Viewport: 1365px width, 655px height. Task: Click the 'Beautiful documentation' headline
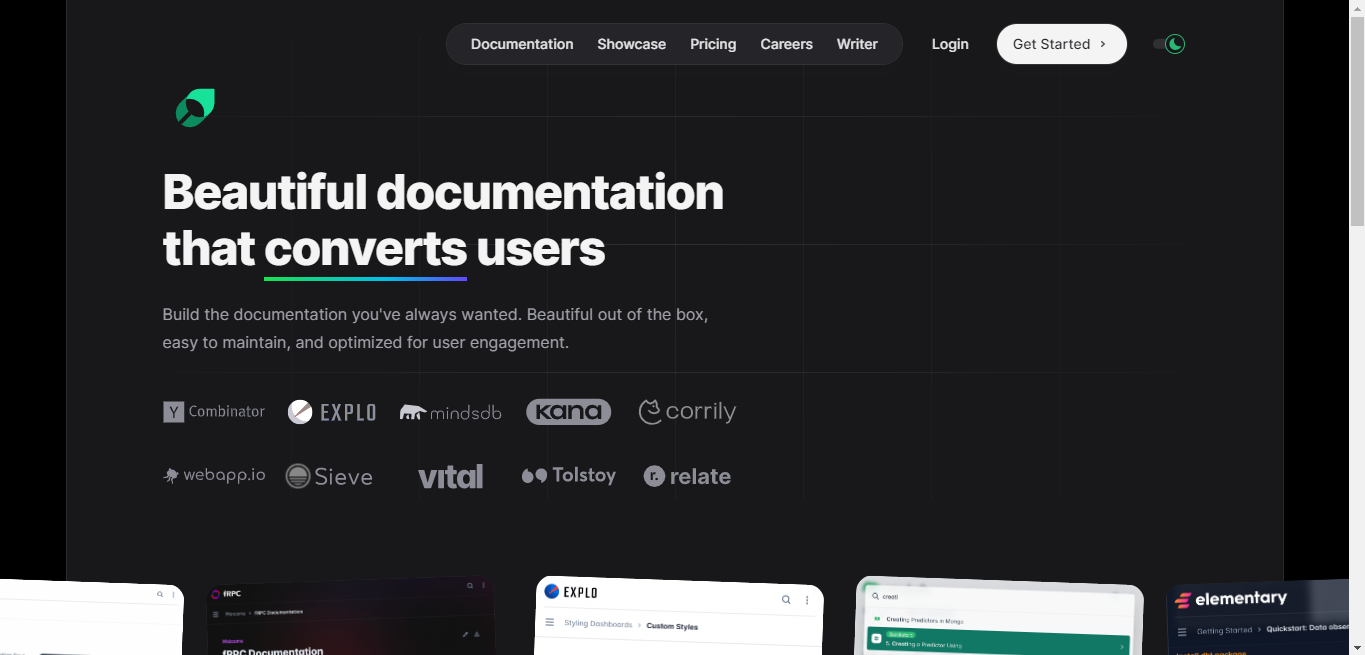443,191
